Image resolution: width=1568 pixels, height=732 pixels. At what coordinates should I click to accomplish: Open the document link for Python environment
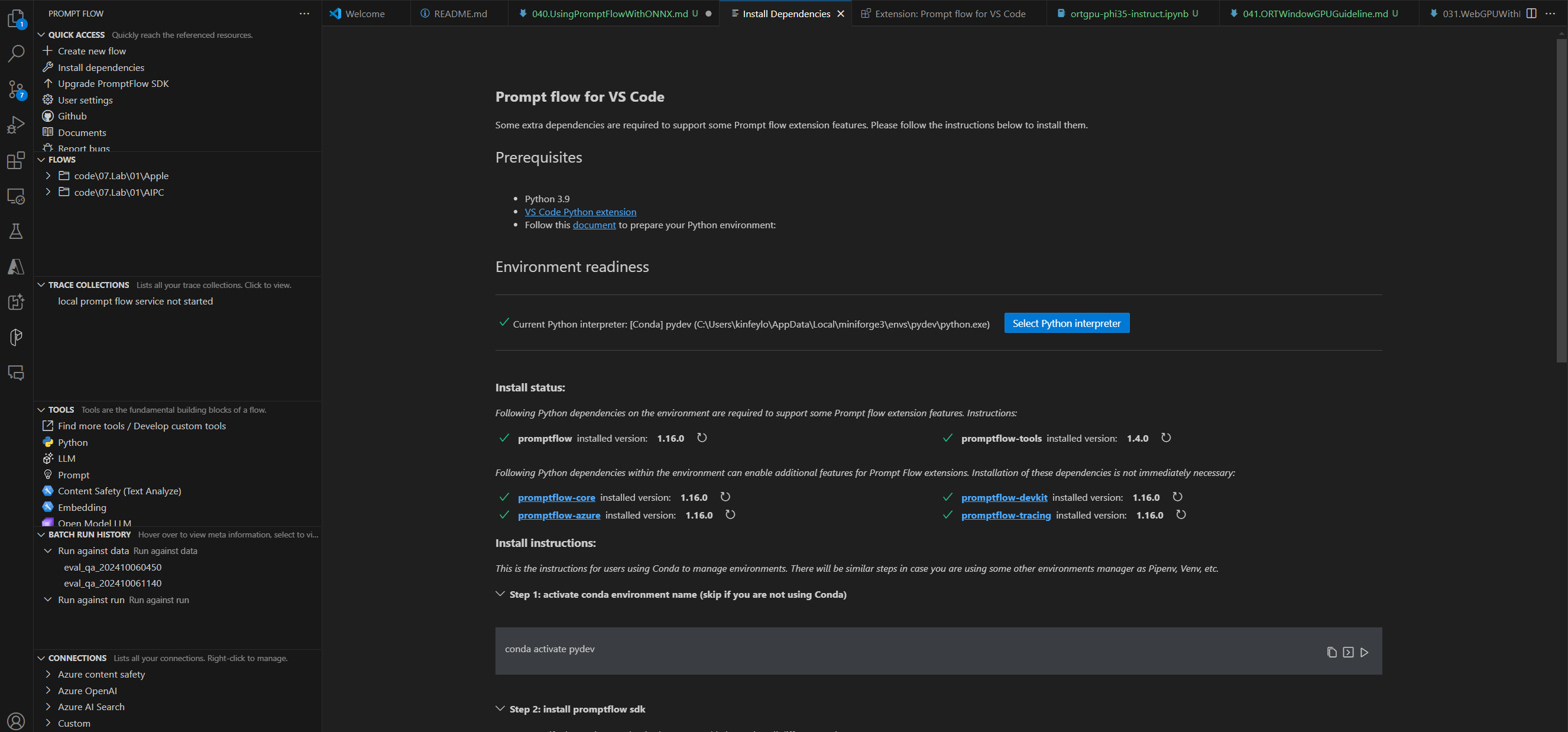[x=594, y=225]
